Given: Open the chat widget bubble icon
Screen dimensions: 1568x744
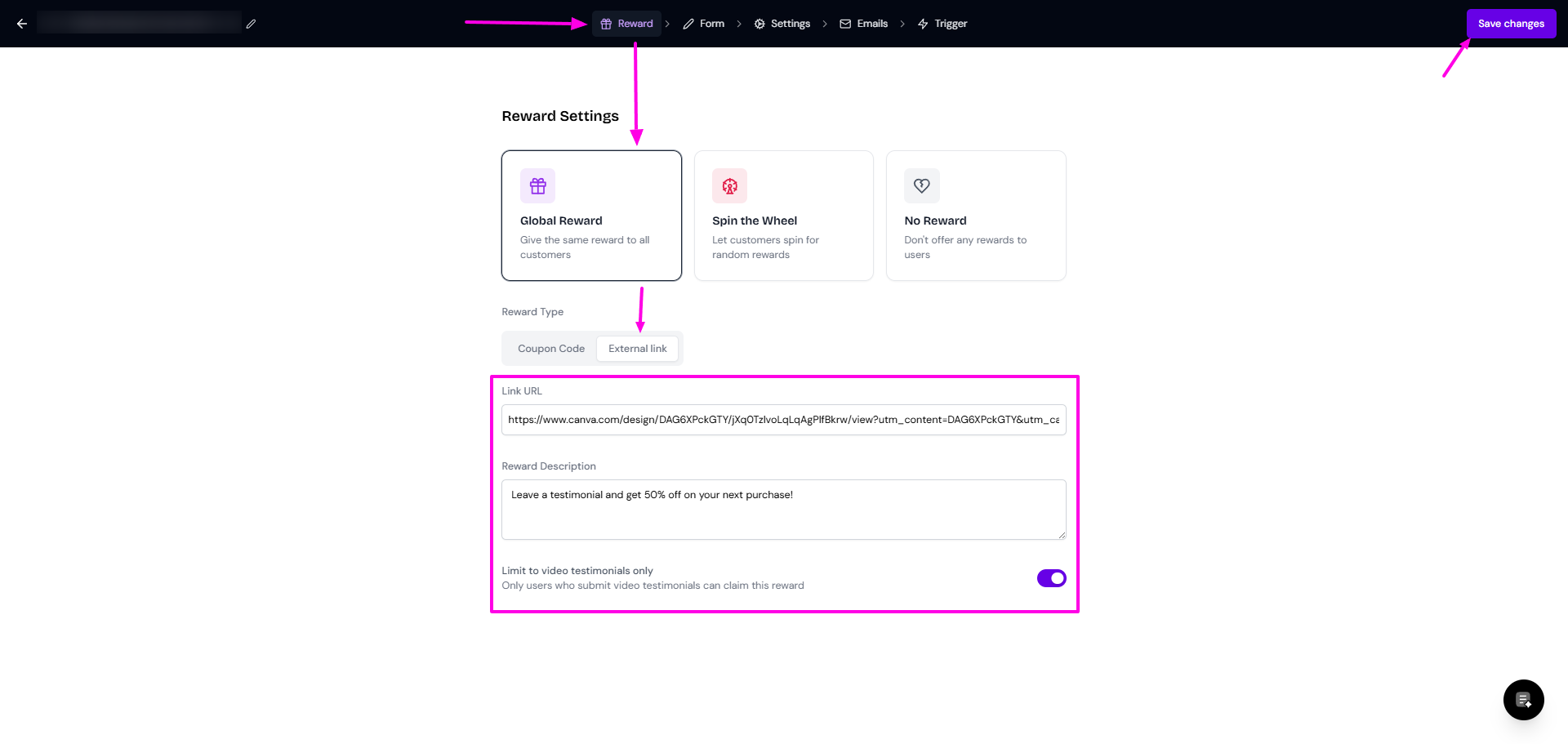Looking at the screenshot, I should click(x=1523, y=700).
